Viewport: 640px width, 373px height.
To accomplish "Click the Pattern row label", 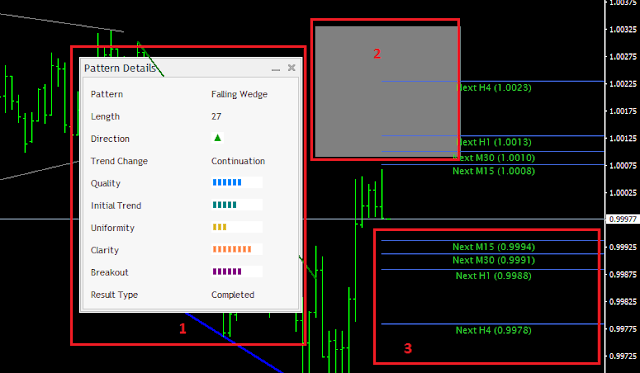I will [107, 94].
